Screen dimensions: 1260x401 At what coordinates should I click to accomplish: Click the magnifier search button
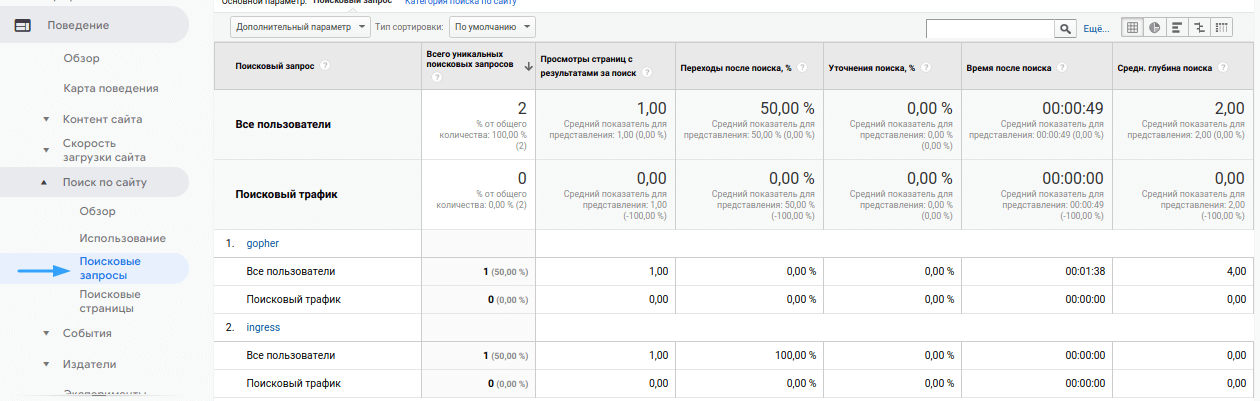(x=1066, y=28)
